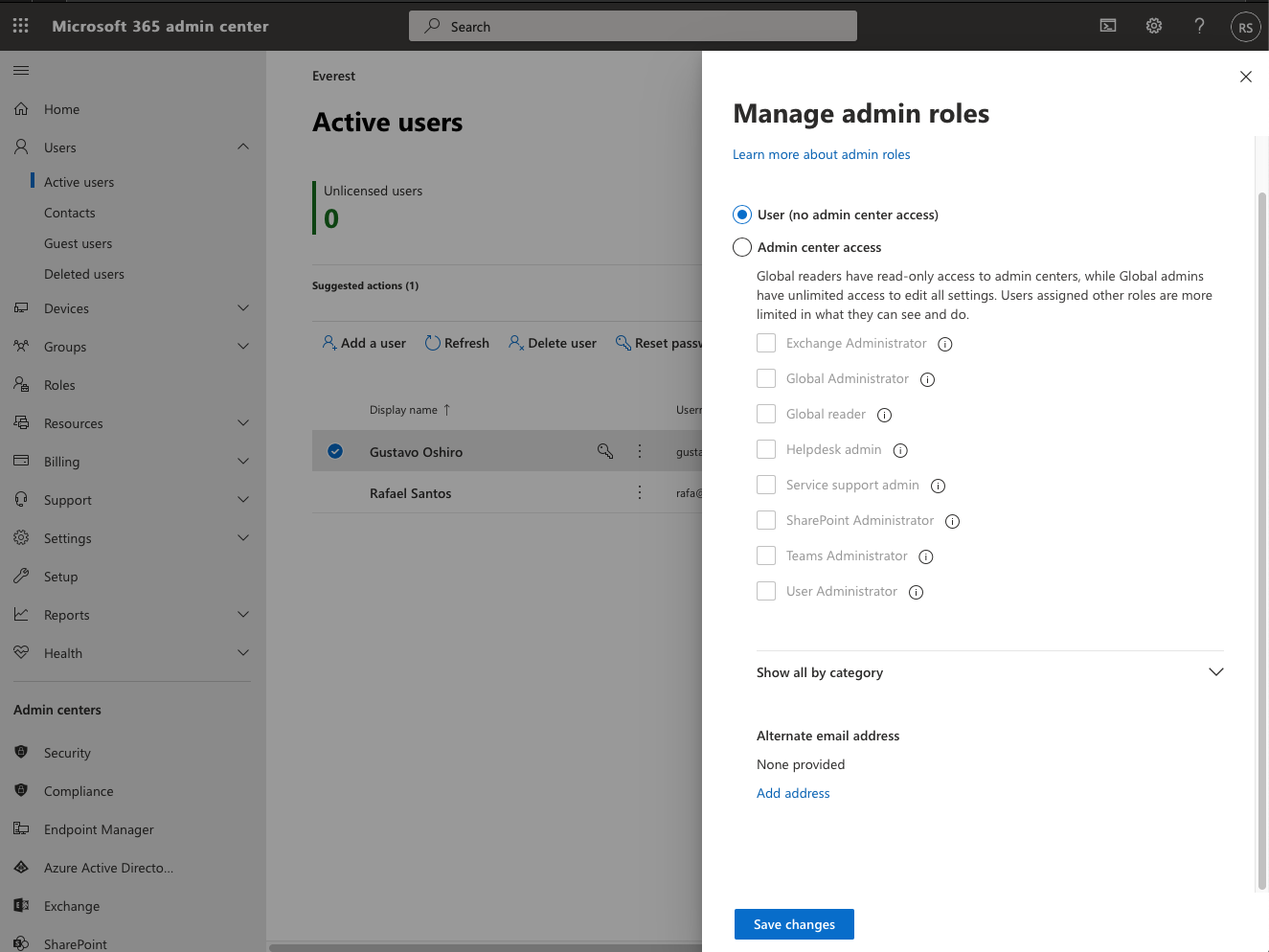Screen dimensions: 1269x952
Task: Show info icon for Service support admin
Action: click(x=938, y=486)
